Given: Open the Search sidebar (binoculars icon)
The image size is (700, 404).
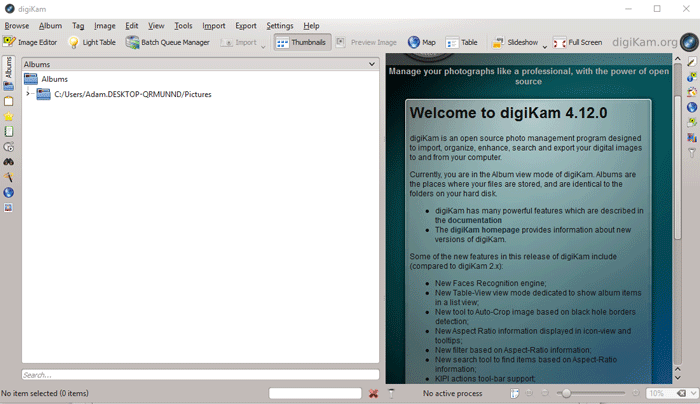Looking at the screenshot, I should (8, 162).
